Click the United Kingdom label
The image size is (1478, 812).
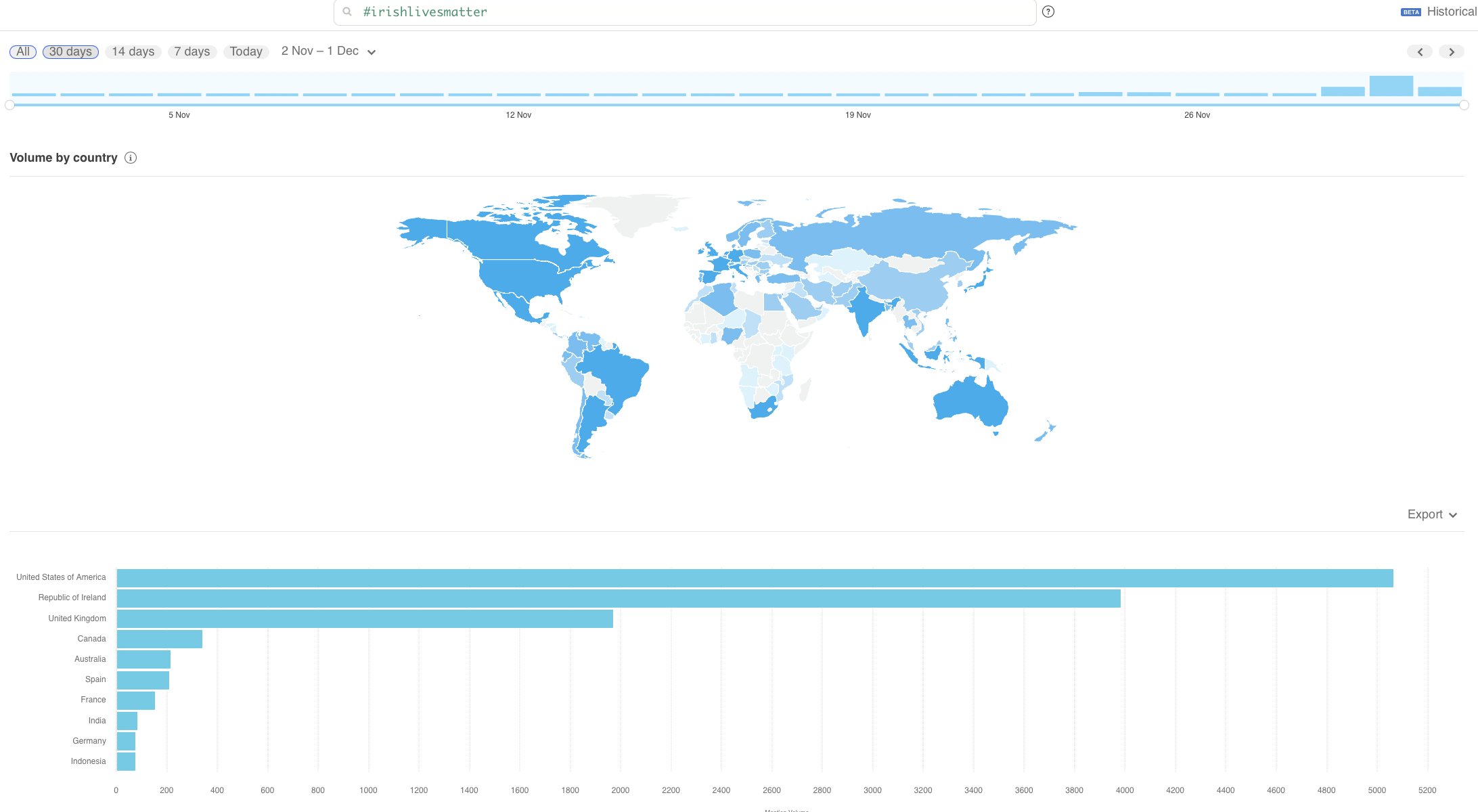(x=77, y=618)
